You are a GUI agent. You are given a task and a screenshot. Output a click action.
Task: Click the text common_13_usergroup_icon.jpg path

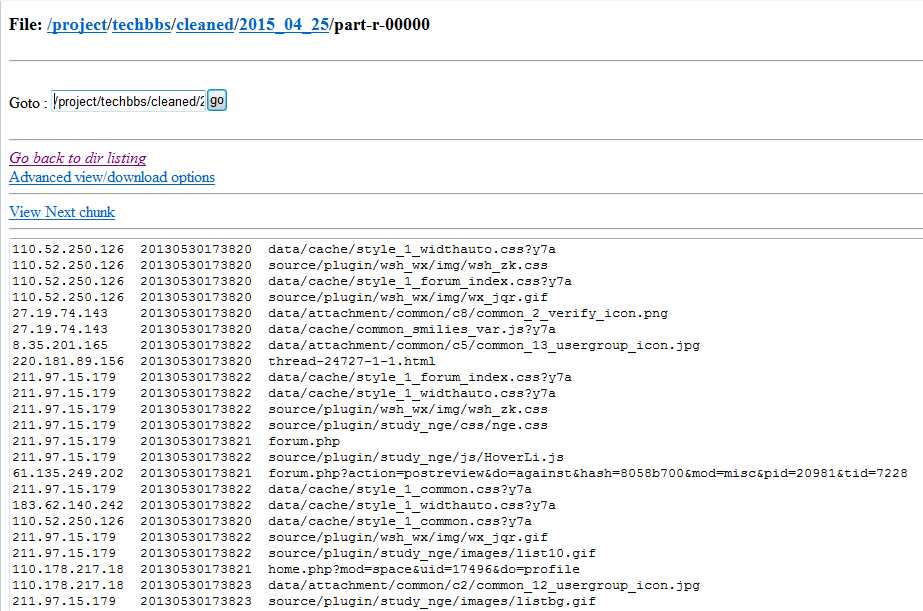click(x=484, y=345)
